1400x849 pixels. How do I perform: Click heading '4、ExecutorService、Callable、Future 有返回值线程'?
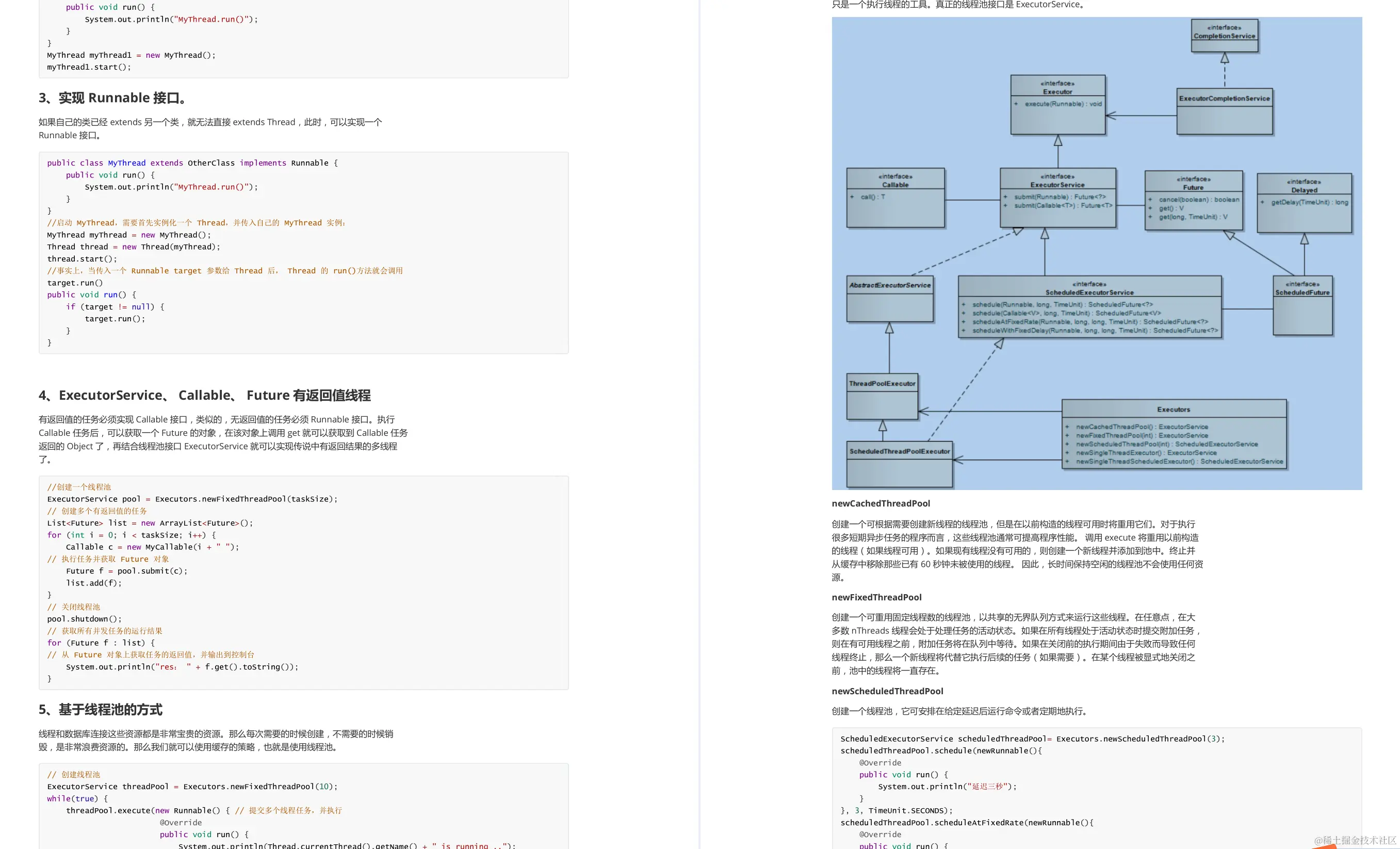click(205, 395)
